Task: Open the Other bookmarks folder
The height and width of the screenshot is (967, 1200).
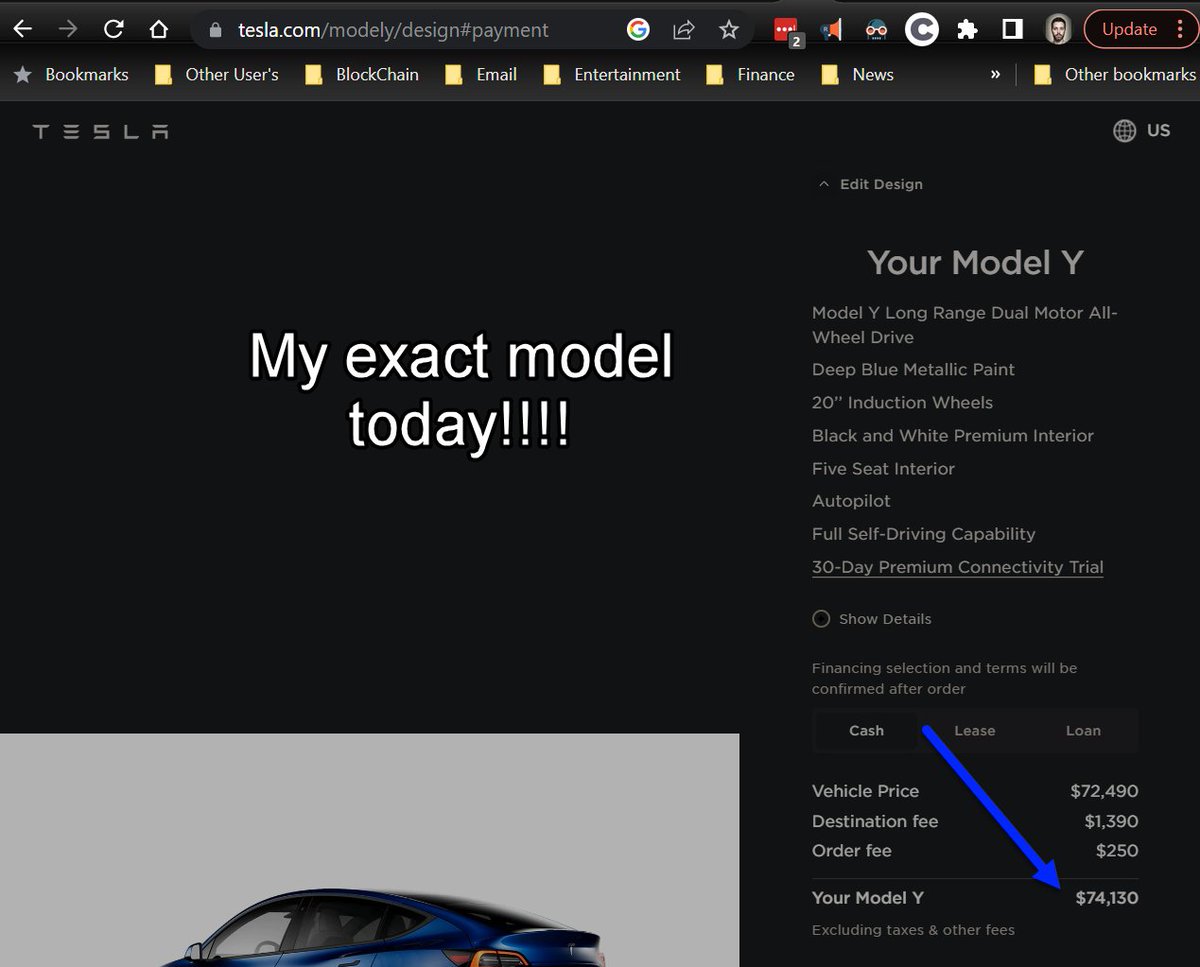Action: click(1114, 74)
